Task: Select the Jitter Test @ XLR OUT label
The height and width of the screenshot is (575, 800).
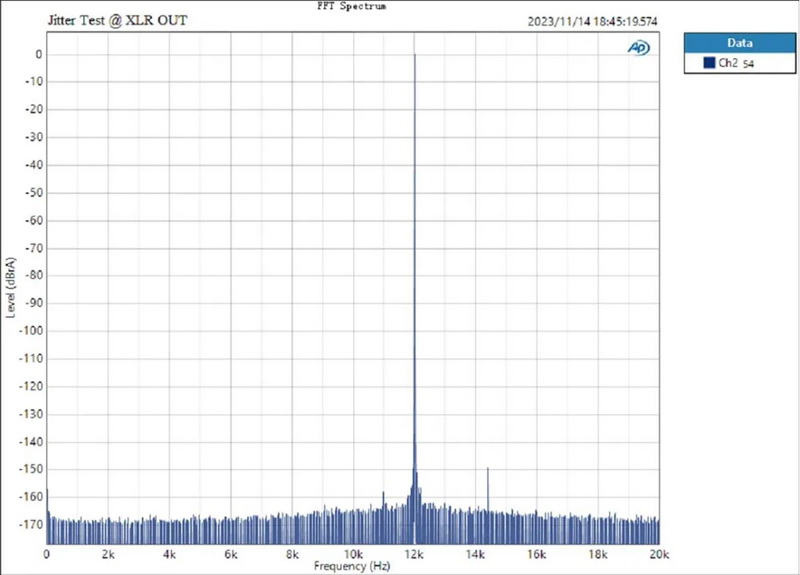Action: click(116, 20)
